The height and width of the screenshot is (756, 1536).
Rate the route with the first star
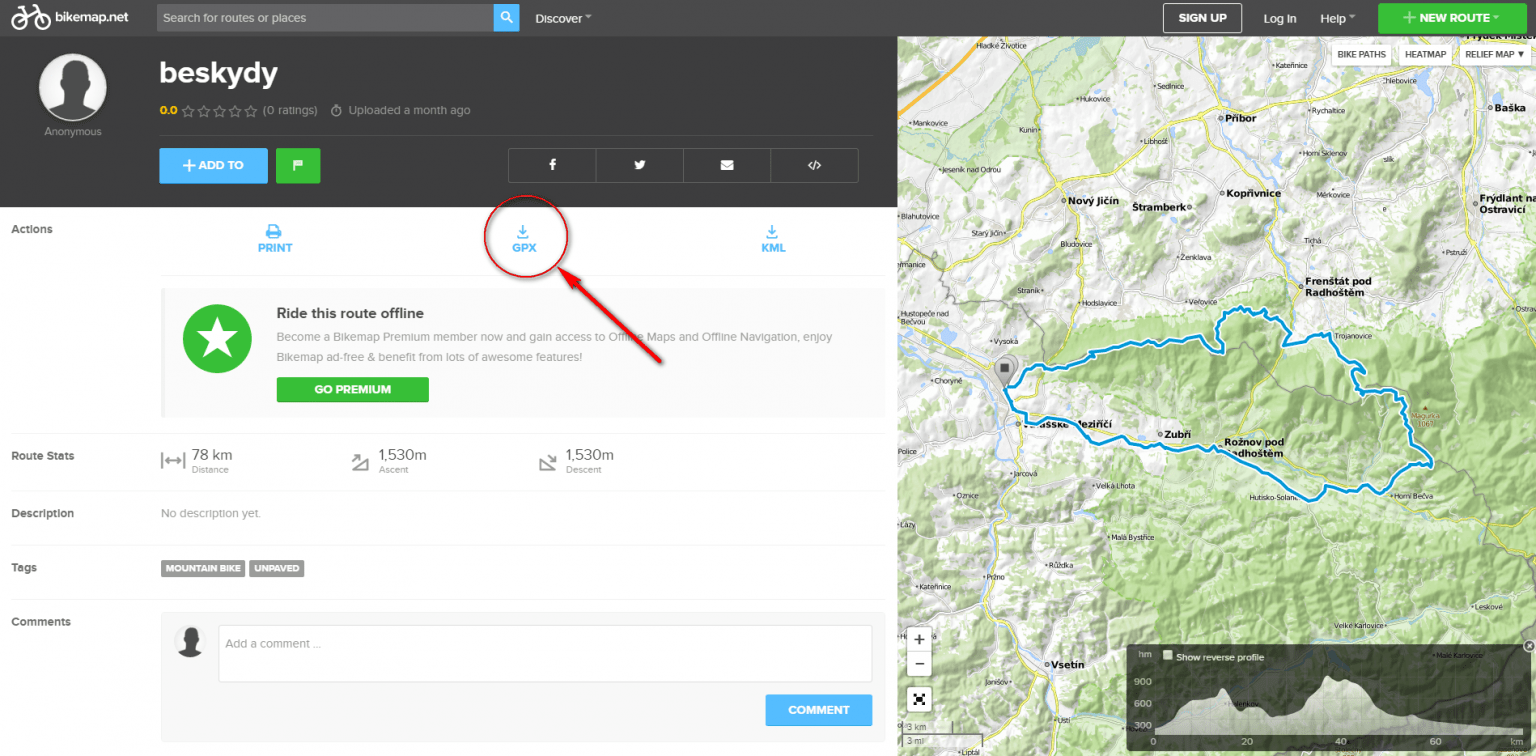click(x=188, y=111)
